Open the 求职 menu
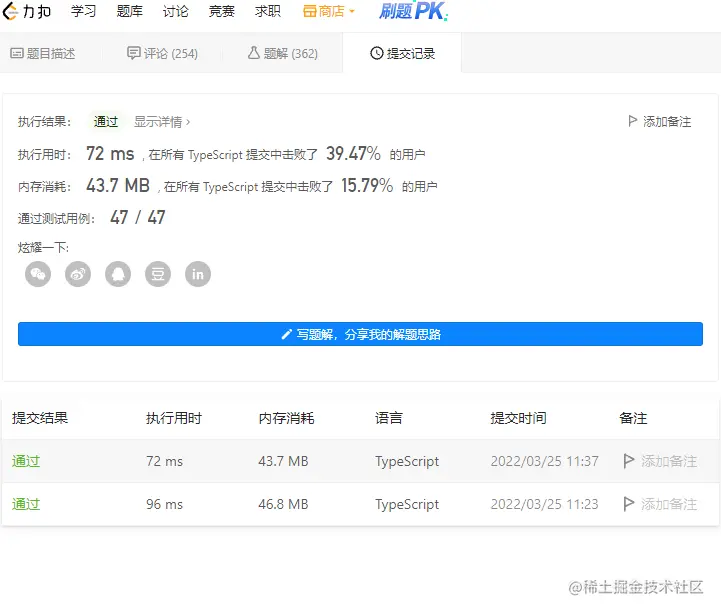Image resolution: width=721 pixels, height=613 pixels. tap(268, 11)
